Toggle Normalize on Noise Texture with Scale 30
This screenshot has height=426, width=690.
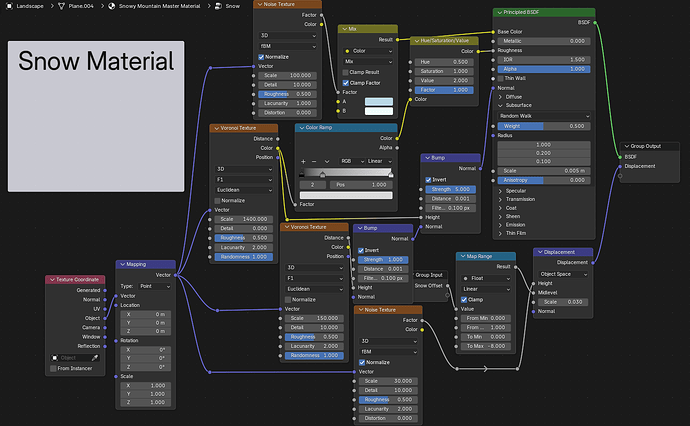[x=362, y=363]
